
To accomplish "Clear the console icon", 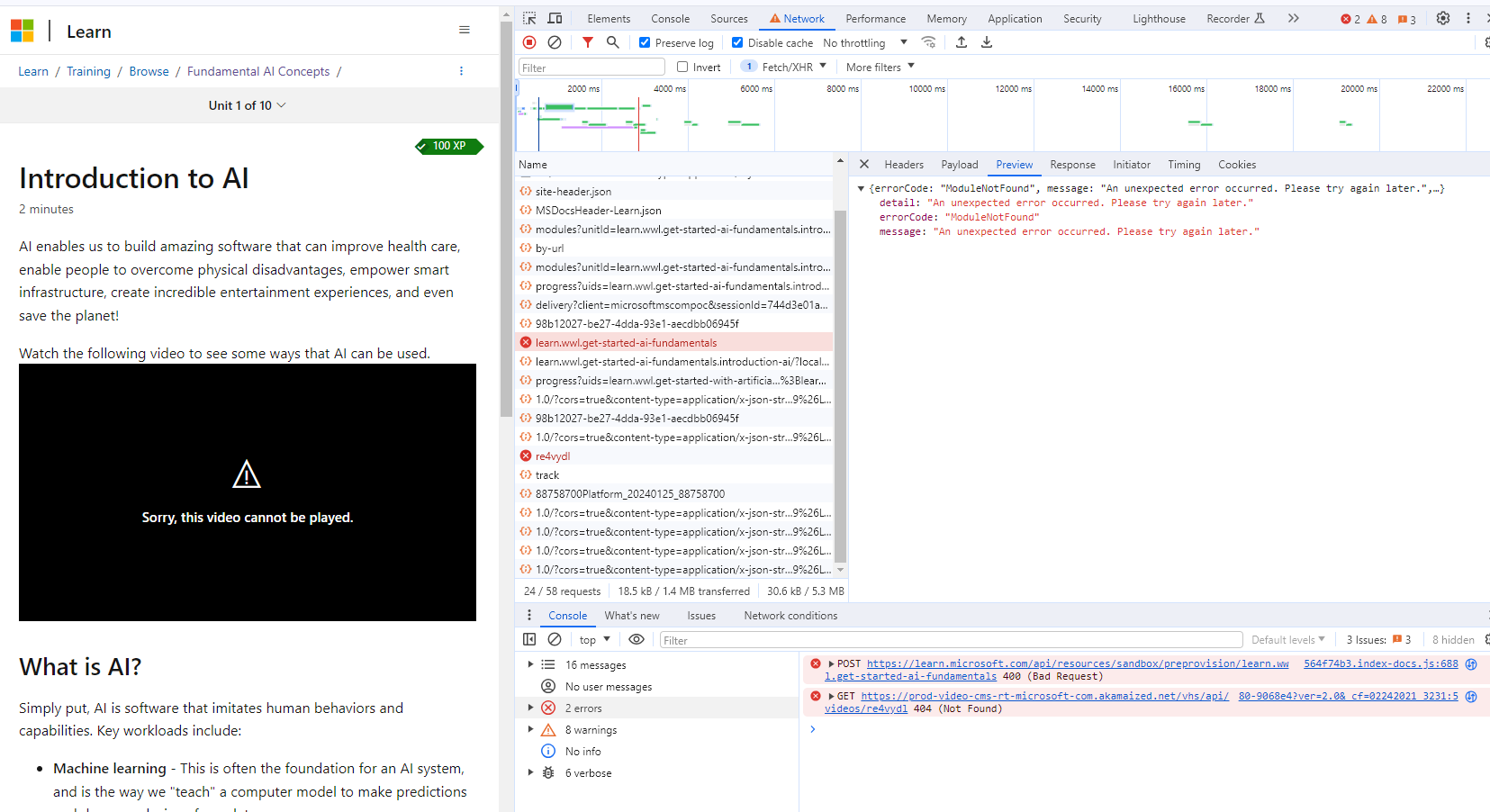I will click(555, 639).
